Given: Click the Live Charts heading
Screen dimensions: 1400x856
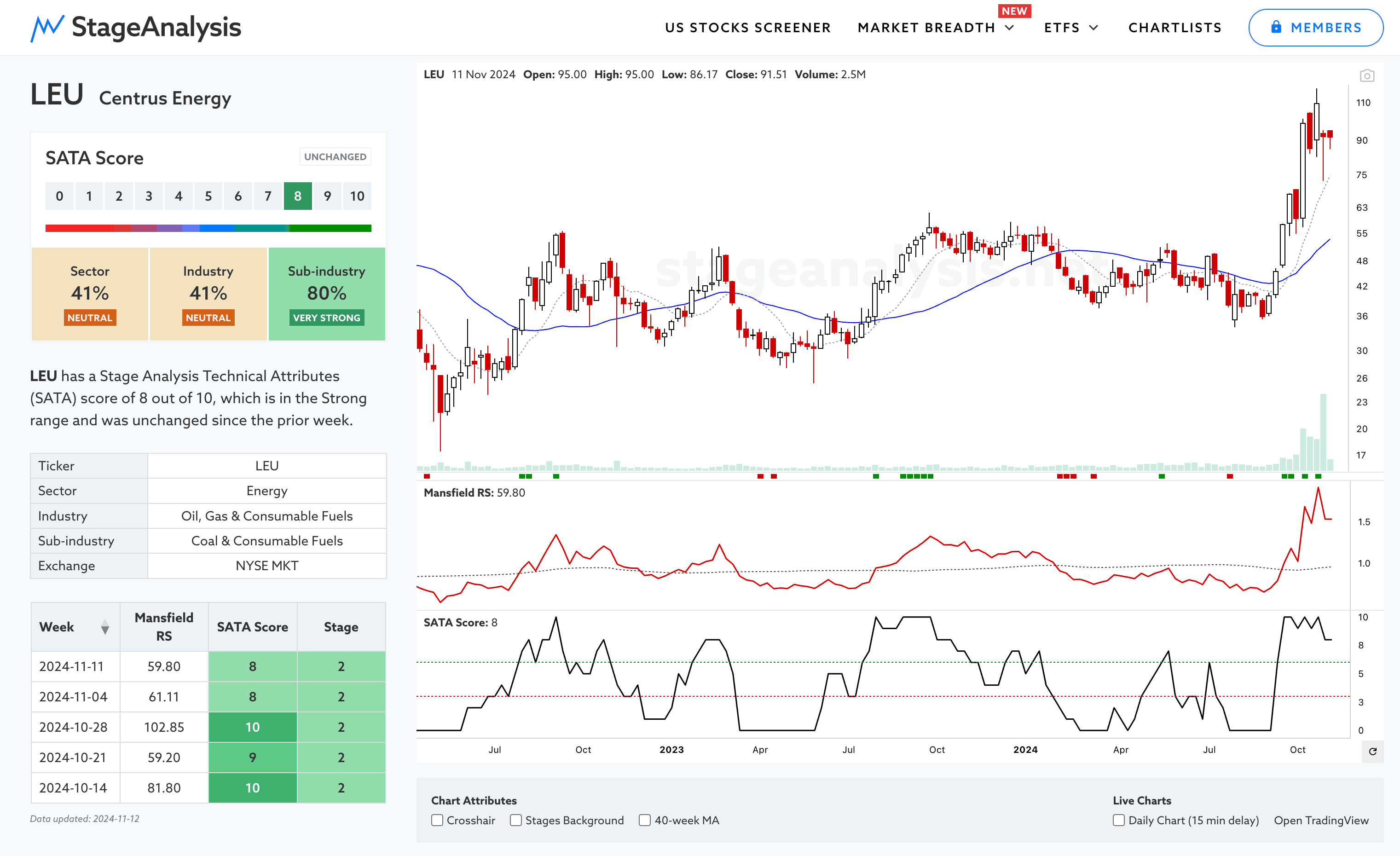Looking at the screenshot, I should [1141, 800].
